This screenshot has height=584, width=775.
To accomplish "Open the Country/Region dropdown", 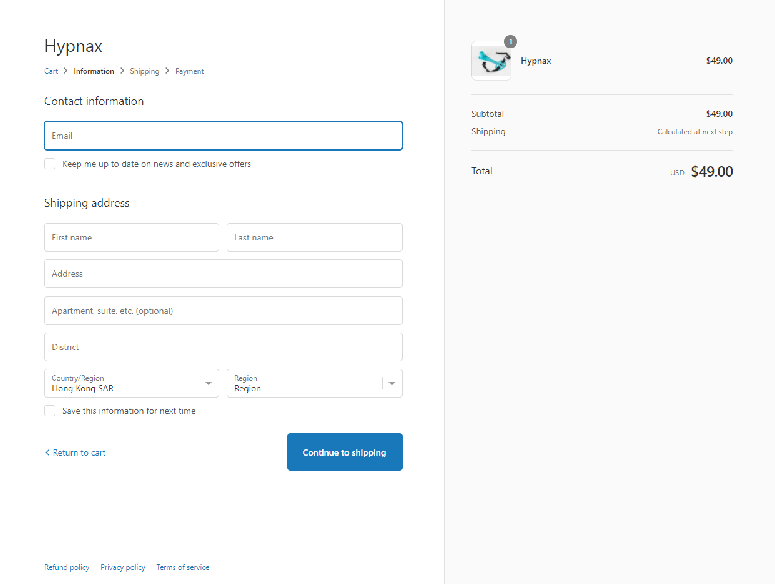I will [x=131, y=383].
